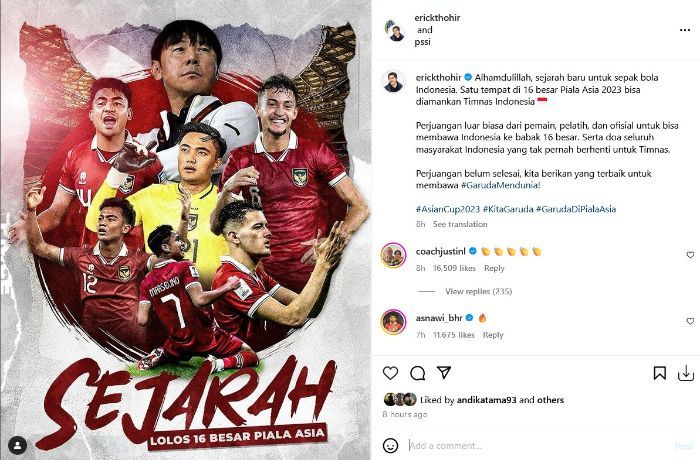Viewport: 700px width, 460px height.
Task: Like the post with the heart icon
Action: pyautogui.click(x=390, y=373)
